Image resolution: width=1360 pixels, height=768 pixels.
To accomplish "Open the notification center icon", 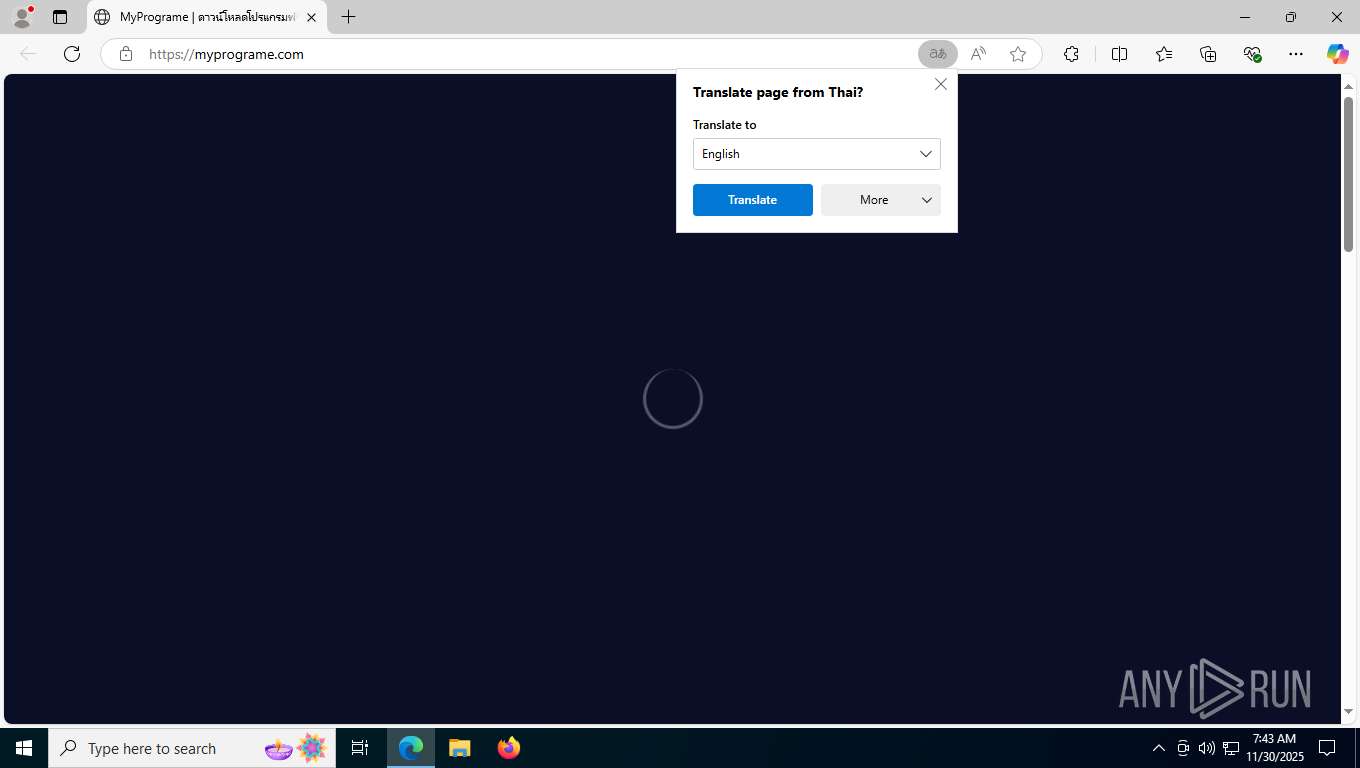I will 1327,748.
